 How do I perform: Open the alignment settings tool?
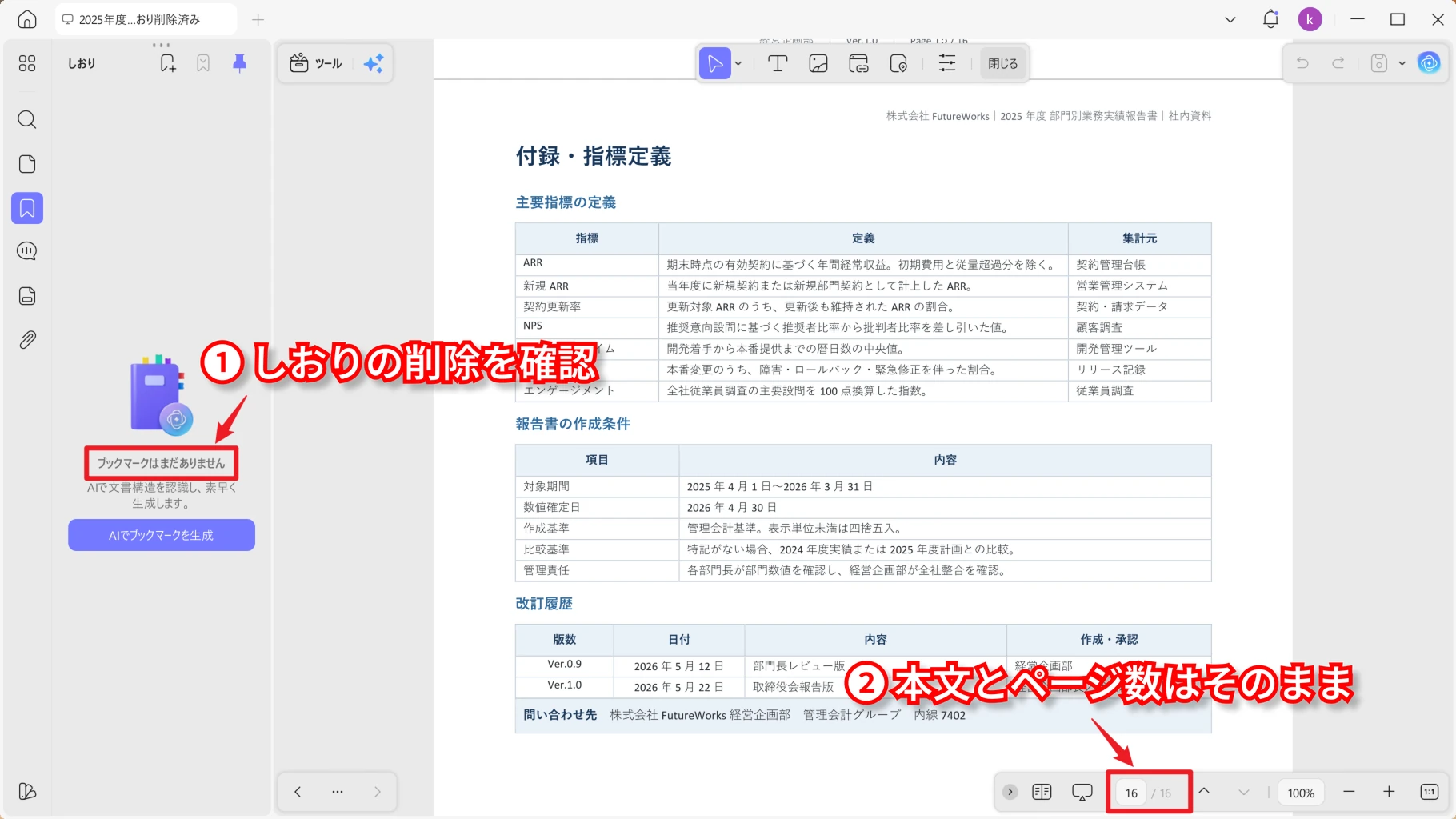pos(947,63)
